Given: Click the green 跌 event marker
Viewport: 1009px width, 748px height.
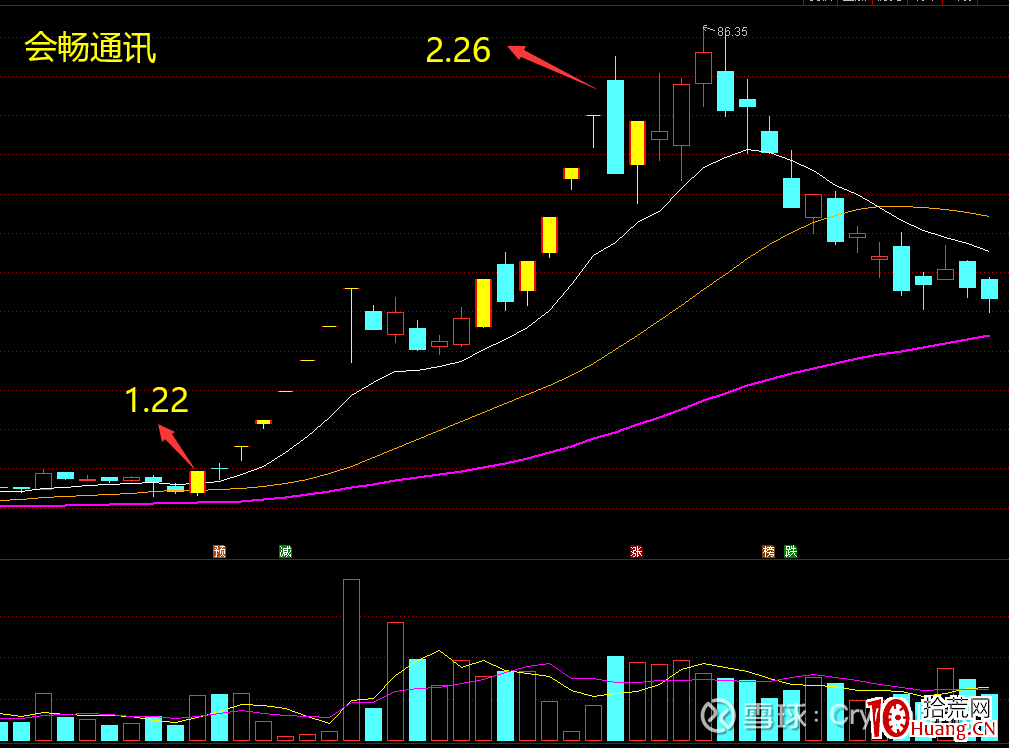Looking at the screenshot, I should click(790, 551).
